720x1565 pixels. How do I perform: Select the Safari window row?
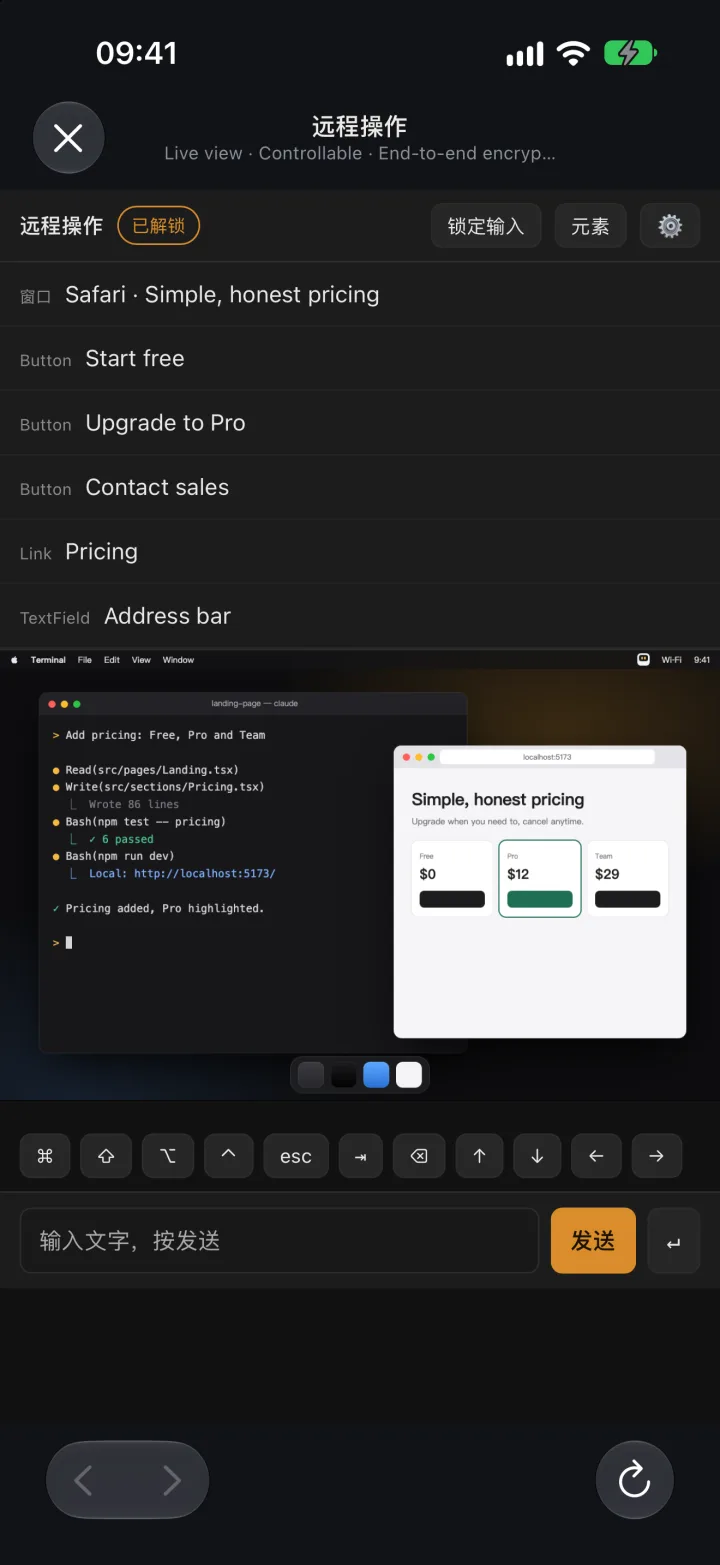click(360, 295)
